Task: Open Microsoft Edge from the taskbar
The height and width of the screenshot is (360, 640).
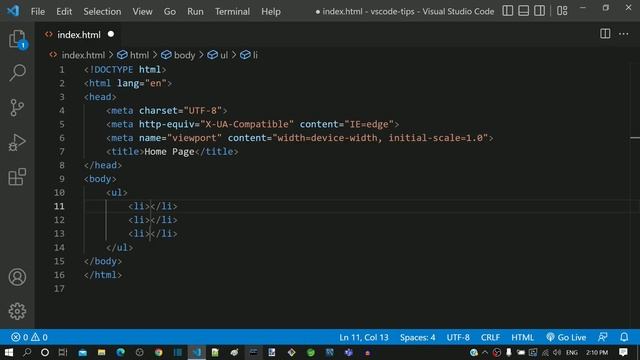Action: pos(120,352)
